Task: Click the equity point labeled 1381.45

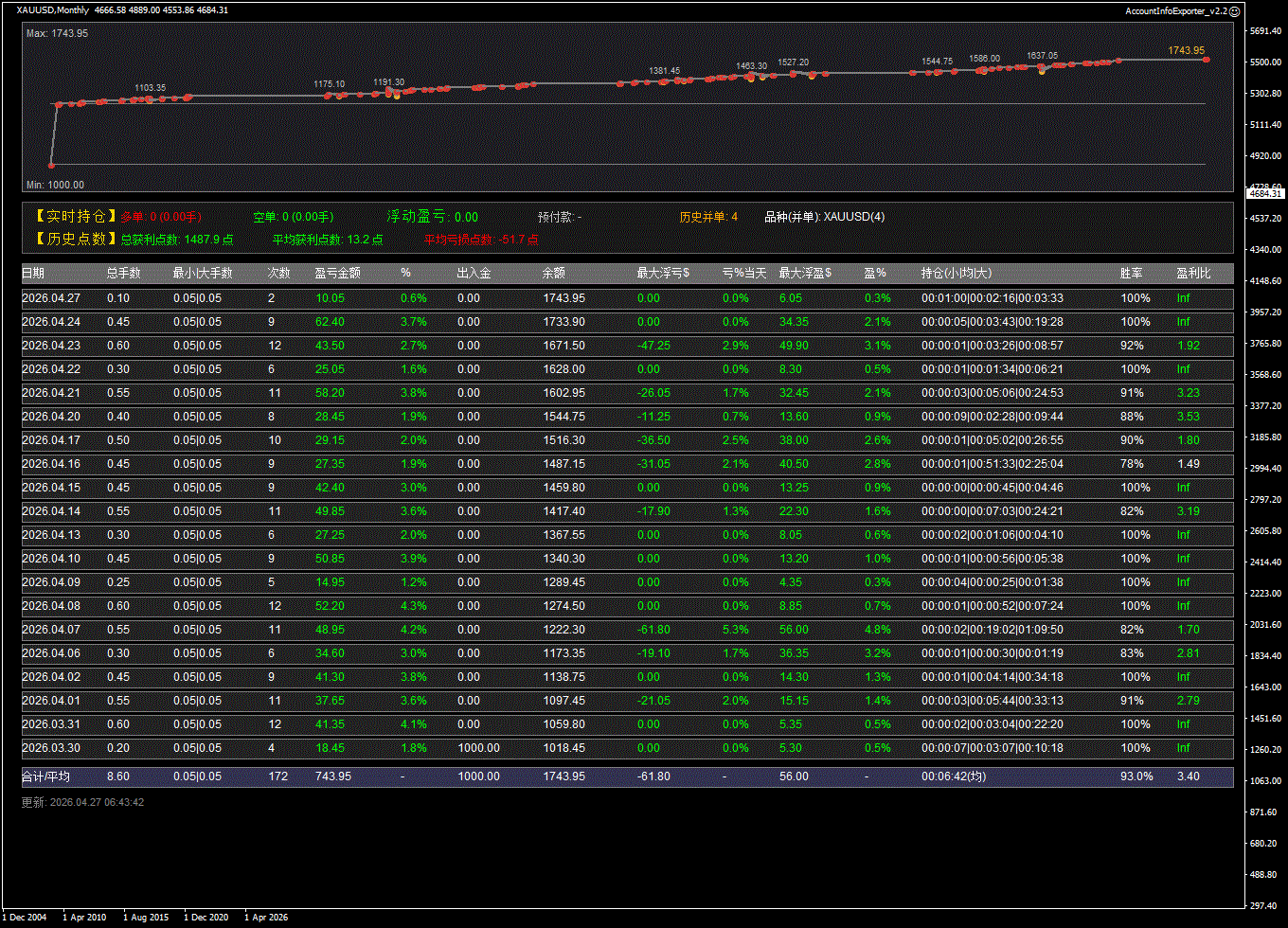Action: pyautogui.click(x=664, y=81)
